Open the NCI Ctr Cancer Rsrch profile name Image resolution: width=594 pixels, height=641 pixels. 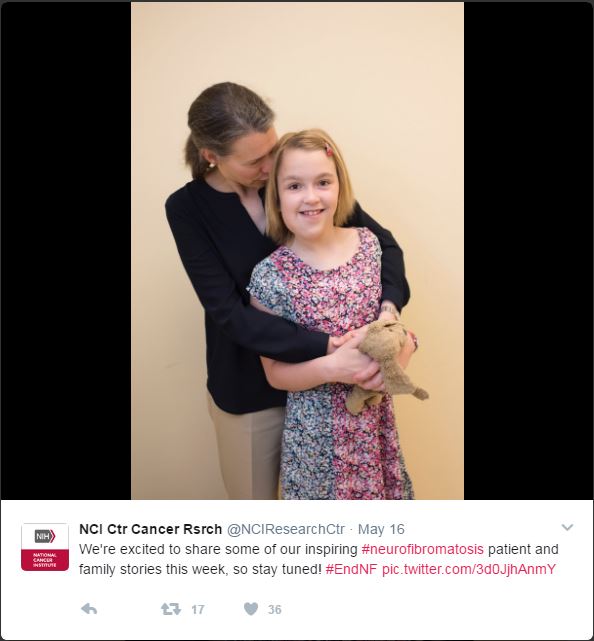150,529
